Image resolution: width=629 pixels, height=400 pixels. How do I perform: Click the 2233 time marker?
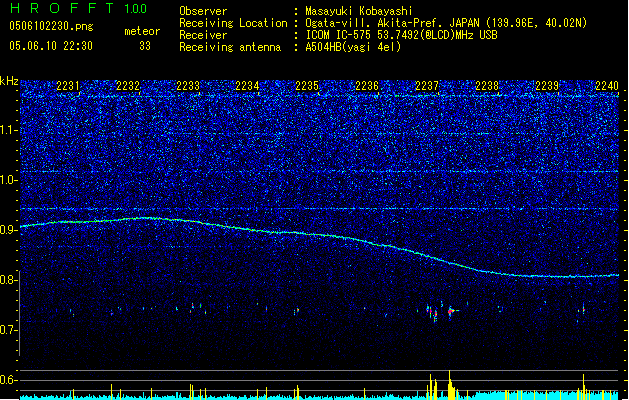tap(188, 86)
